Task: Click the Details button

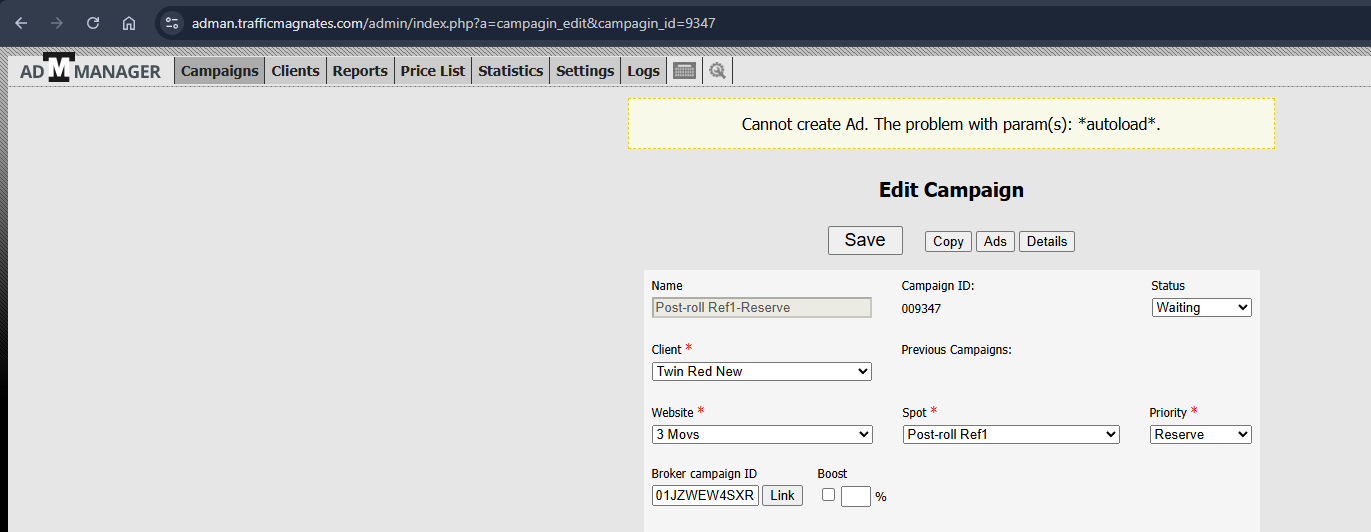Action: tap(1047, 241)
